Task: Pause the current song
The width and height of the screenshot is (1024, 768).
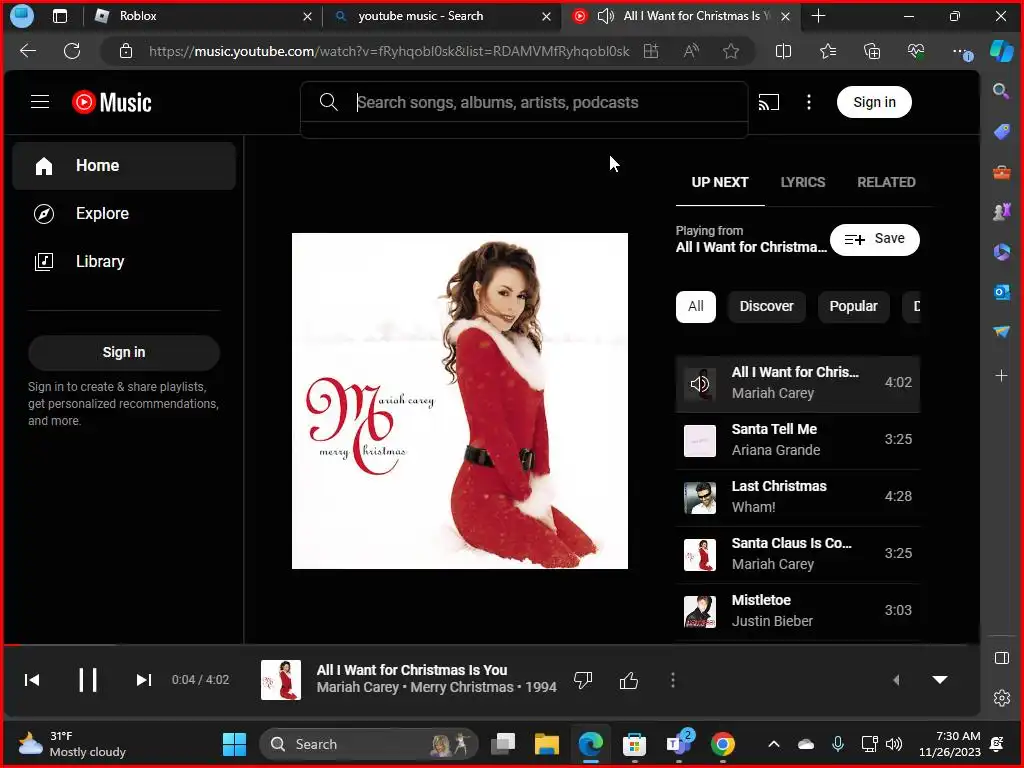Action: pos(88,680)
